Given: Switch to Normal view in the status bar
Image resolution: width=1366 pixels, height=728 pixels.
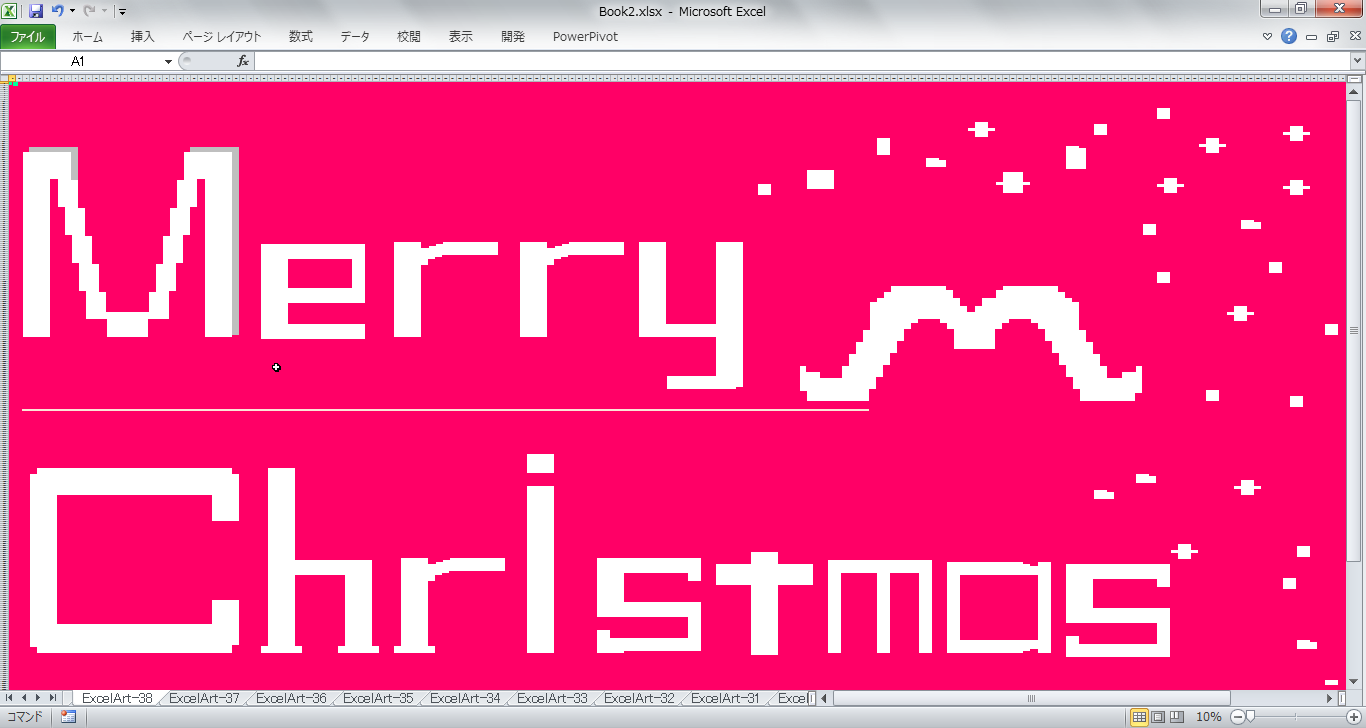Looking at the screenshot, I should click(1139, 717).
